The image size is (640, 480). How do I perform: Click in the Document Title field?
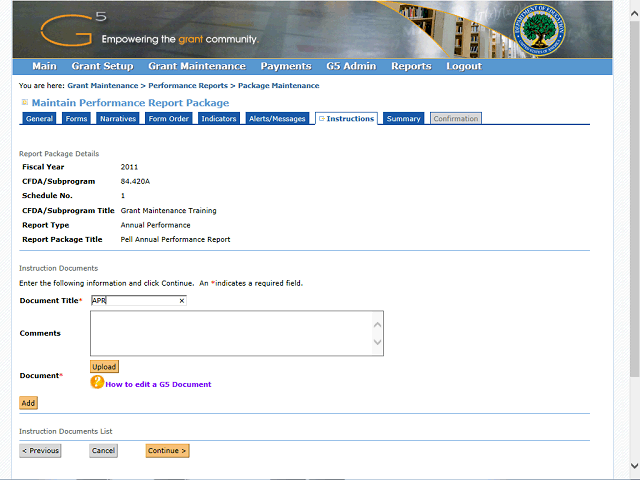click(138, 301)
